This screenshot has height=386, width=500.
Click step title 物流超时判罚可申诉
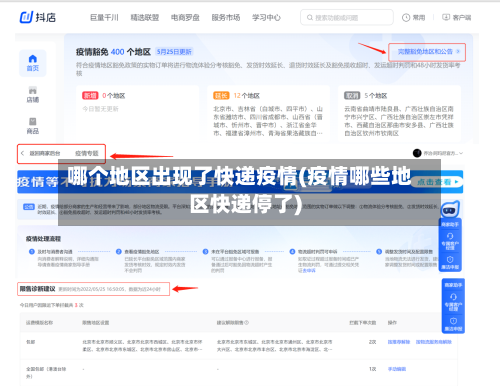tap(317, 252)
